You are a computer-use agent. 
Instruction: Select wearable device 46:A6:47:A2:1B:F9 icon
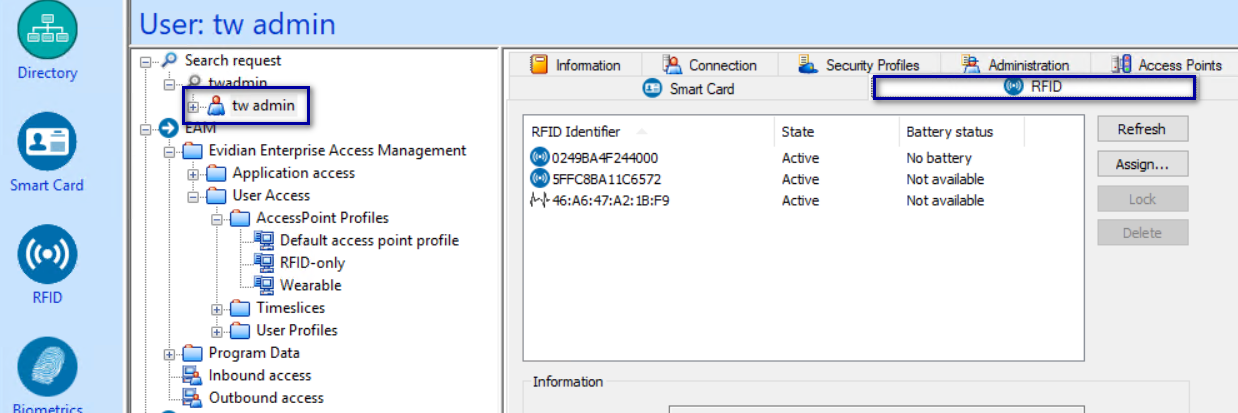click(540, 200)
